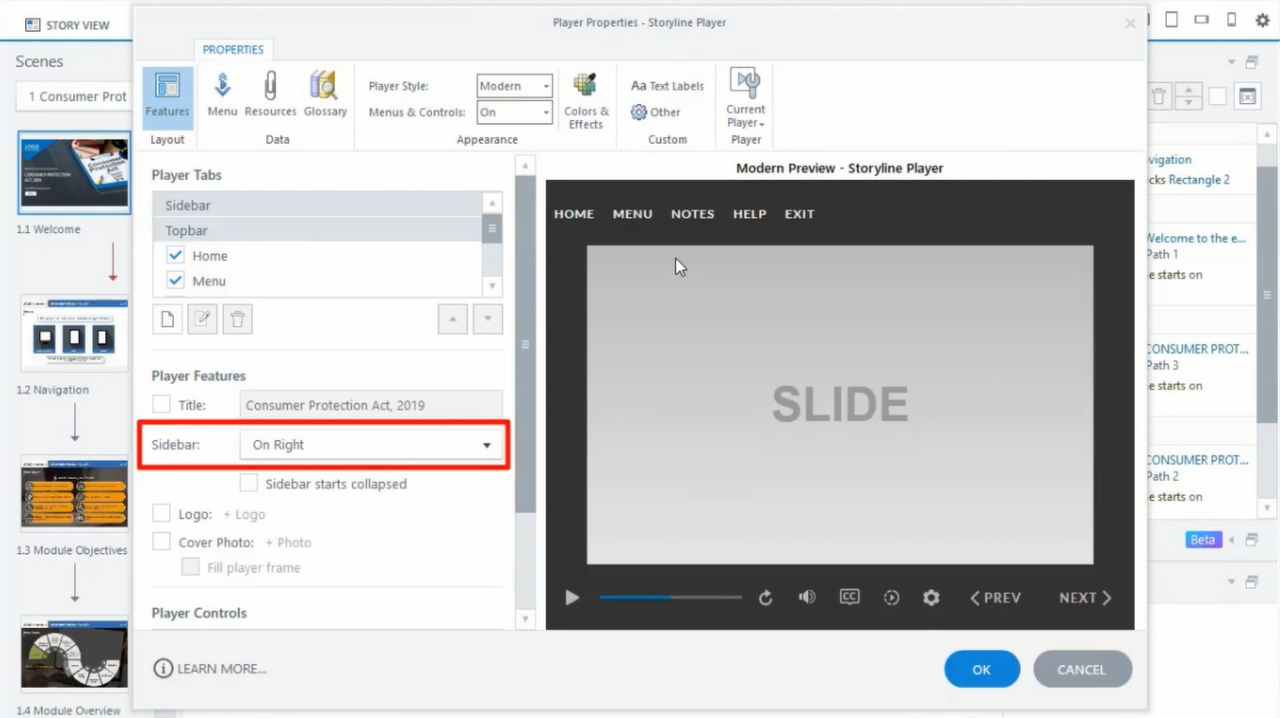
Task: Select the Properties ribbon tab
Action: (233, 50)
